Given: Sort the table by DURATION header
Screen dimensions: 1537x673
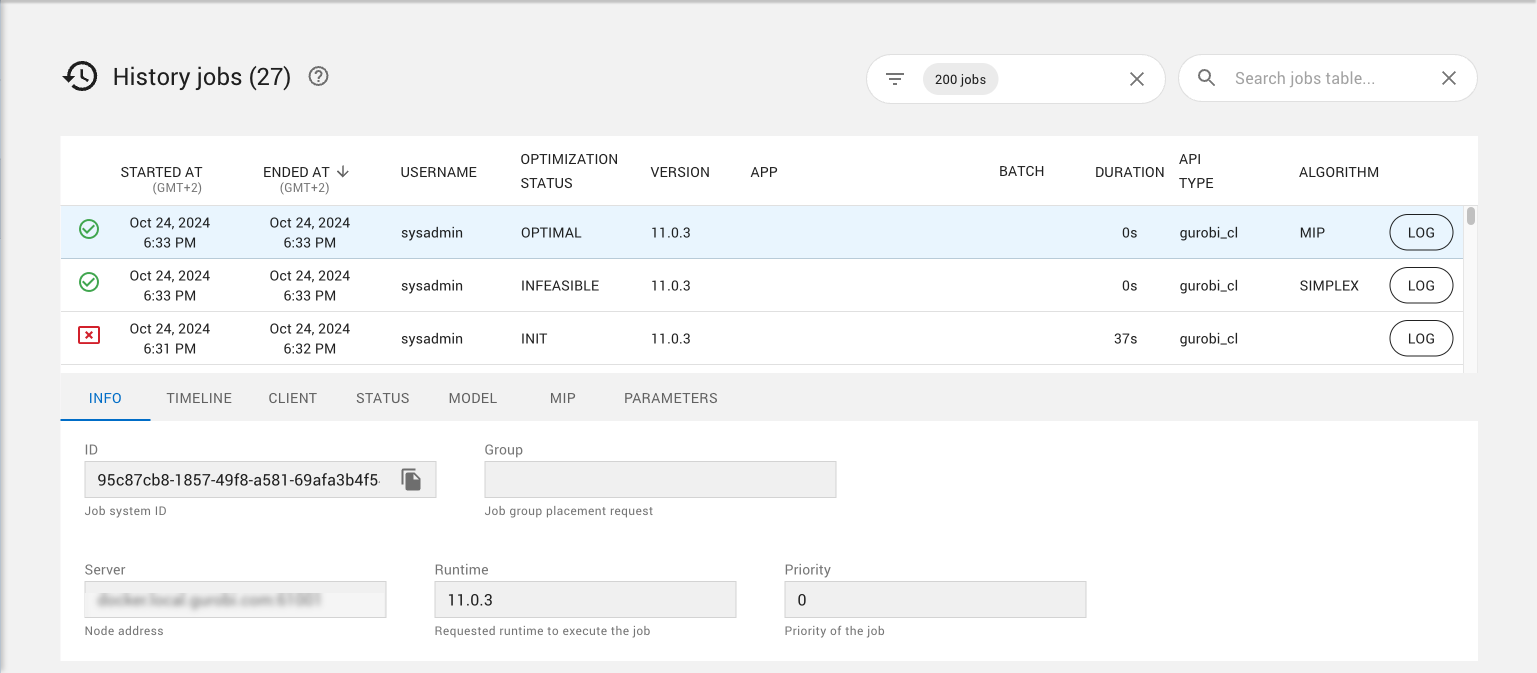Looking at the screenshot, I should pos(1129,172).
